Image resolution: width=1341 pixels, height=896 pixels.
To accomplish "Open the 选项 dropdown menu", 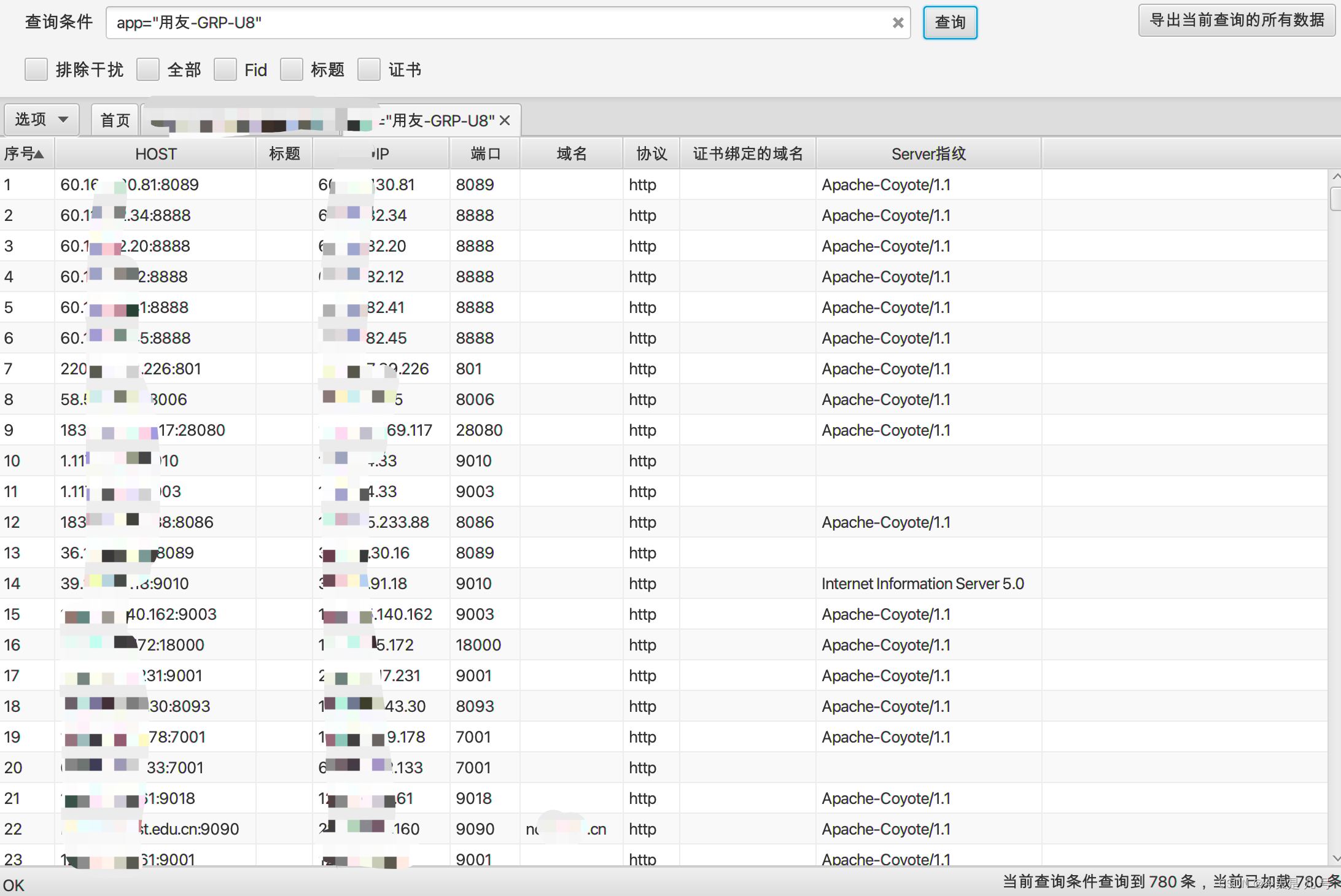I will [42, 120].
